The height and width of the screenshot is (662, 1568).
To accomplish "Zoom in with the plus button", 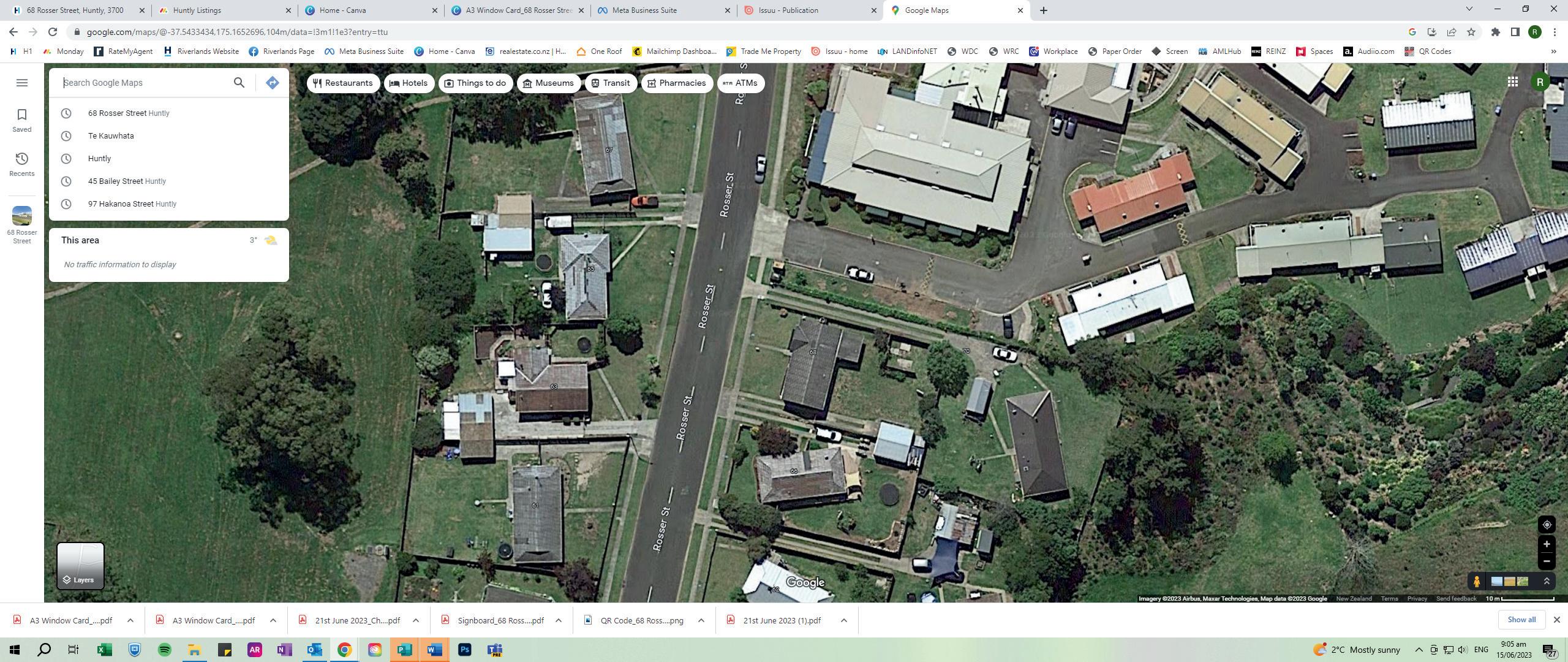I will tap(1547, 544).
